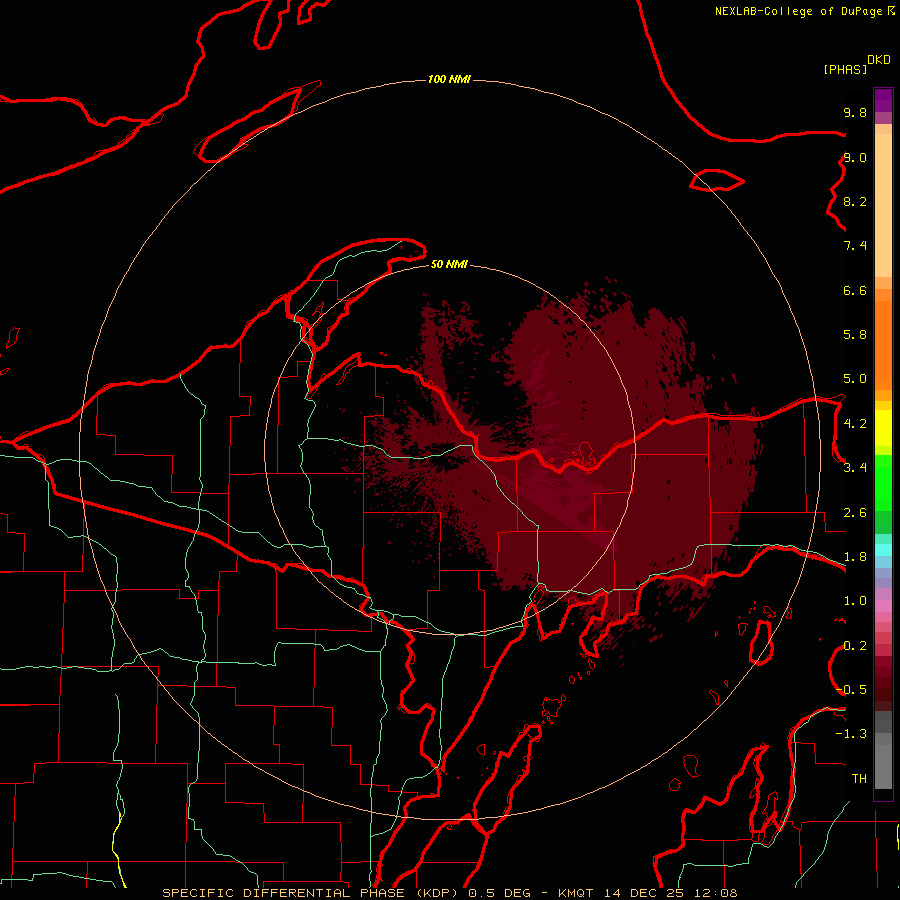Select the 2.6 value on color scale
900x900 pixels.
pos(855,513)
